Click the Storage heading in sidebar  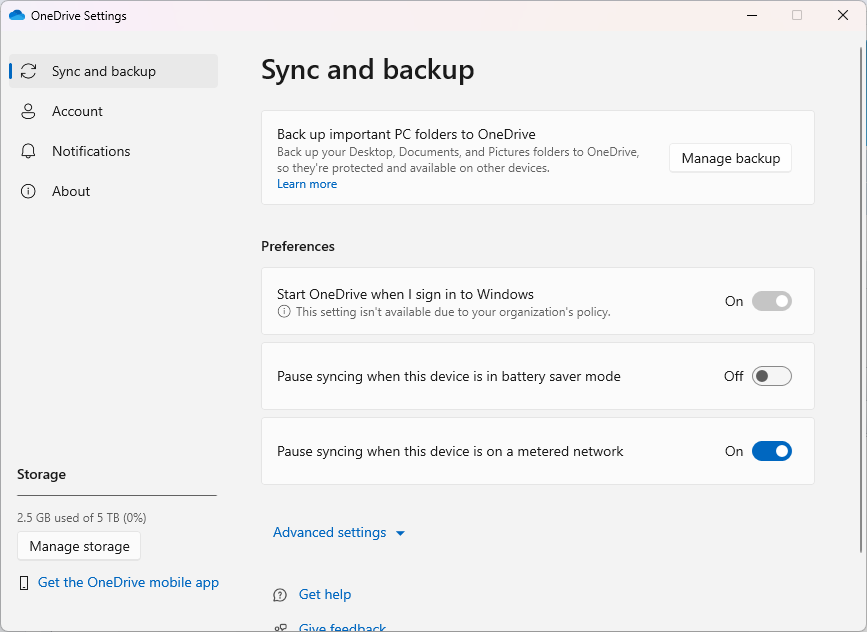(41, 474)
